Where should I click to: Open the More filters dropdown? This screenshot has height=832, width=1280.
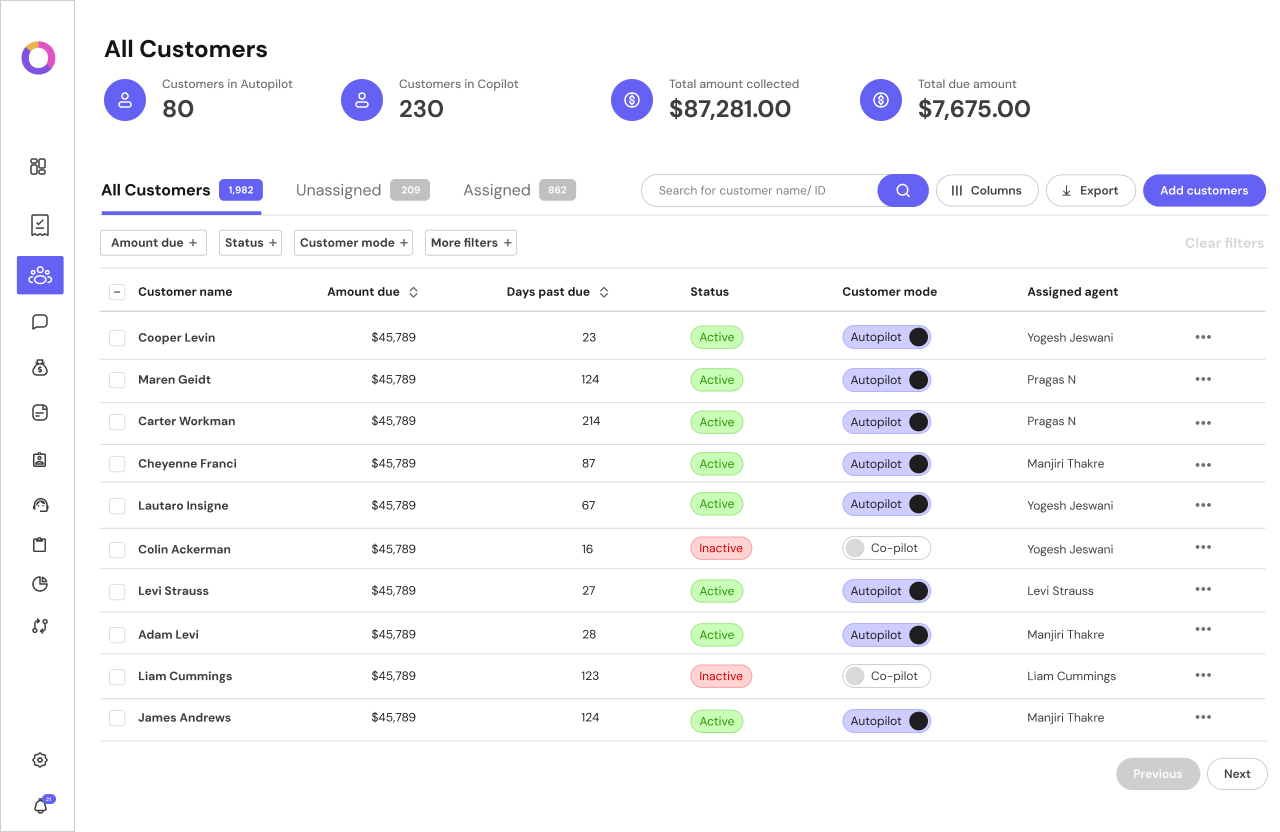point(470,242)
